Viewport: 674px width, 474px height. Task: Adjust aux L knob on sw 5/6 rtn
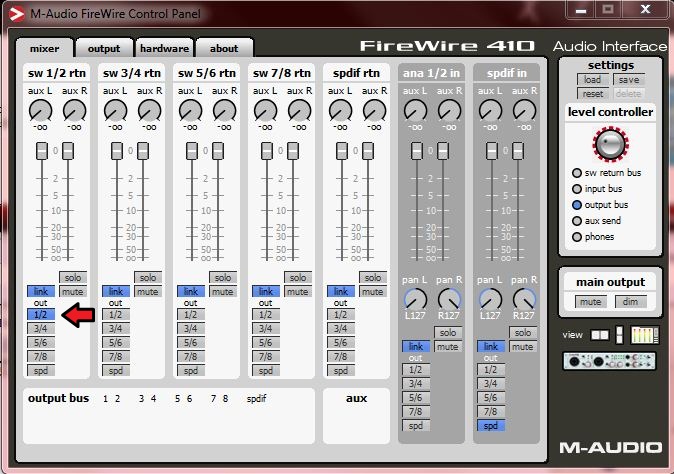(x=190, y=110)
